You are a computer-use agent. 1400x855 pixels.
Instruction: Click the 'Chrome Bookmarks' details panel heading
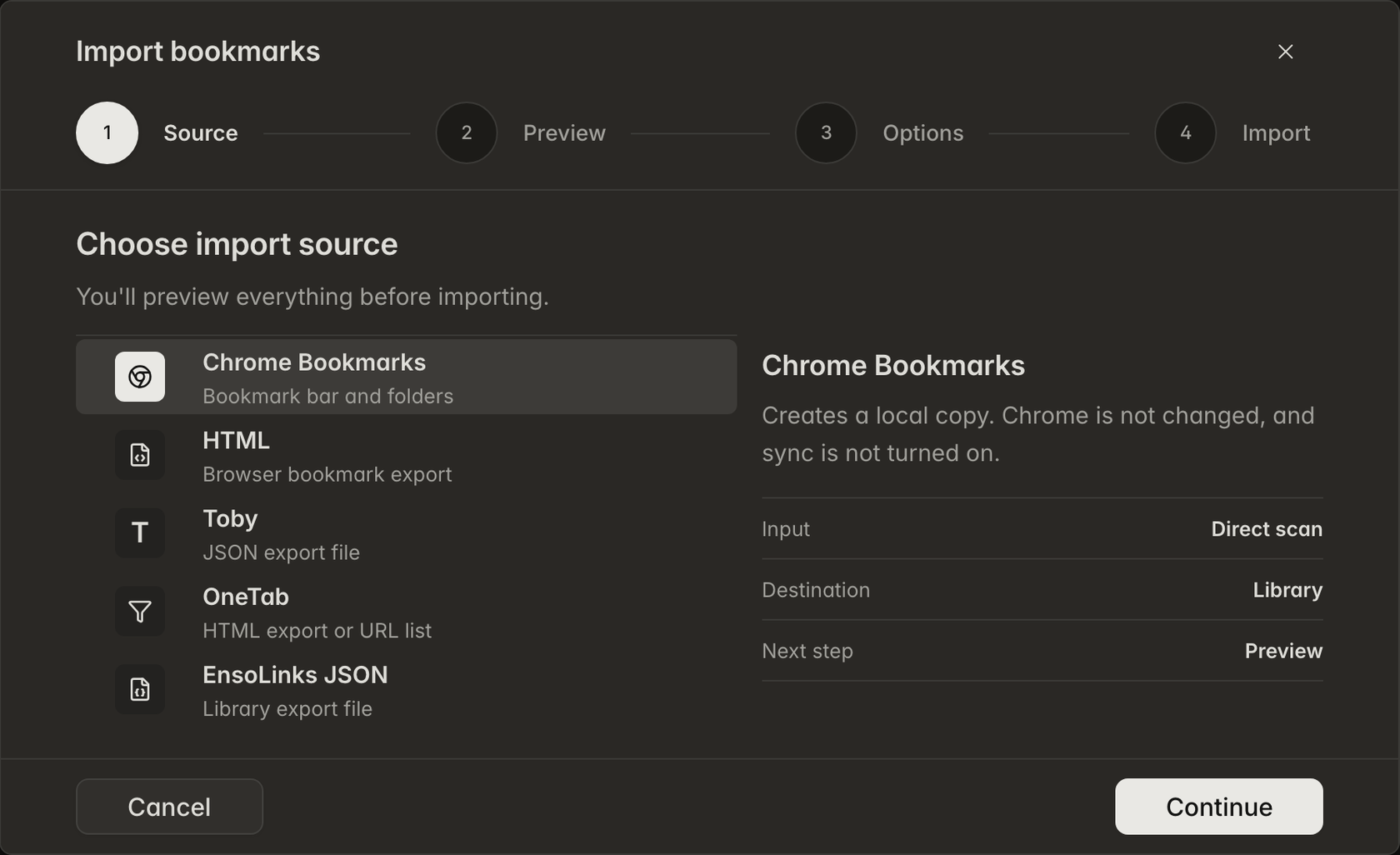893,366
